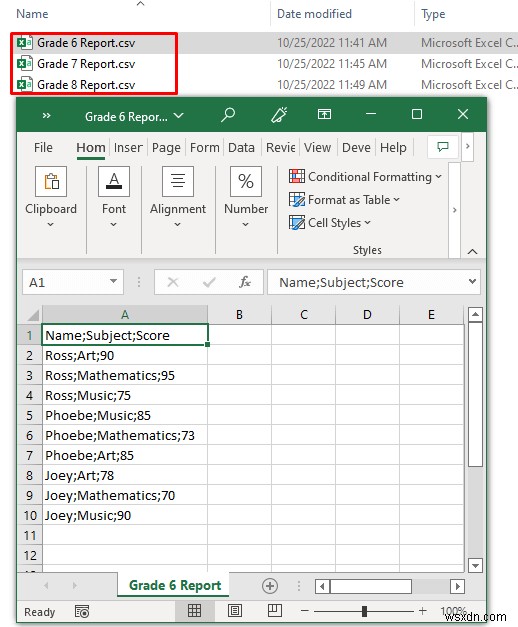
Task: Cancel the formula bar entry (X)
Action: point(173,282)
